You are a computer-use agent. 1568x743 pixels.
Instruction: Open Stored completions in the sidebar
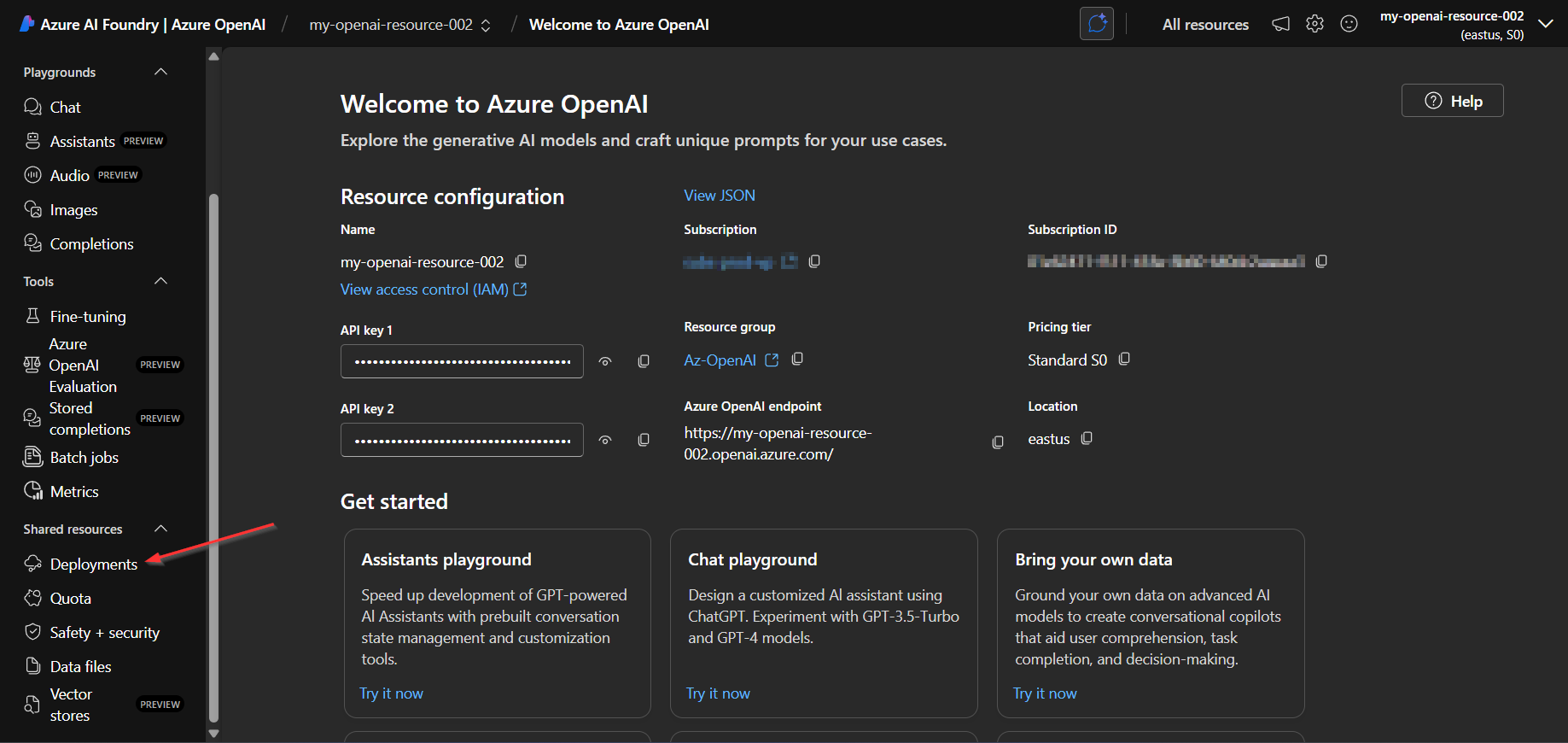[x=90, y=418]
